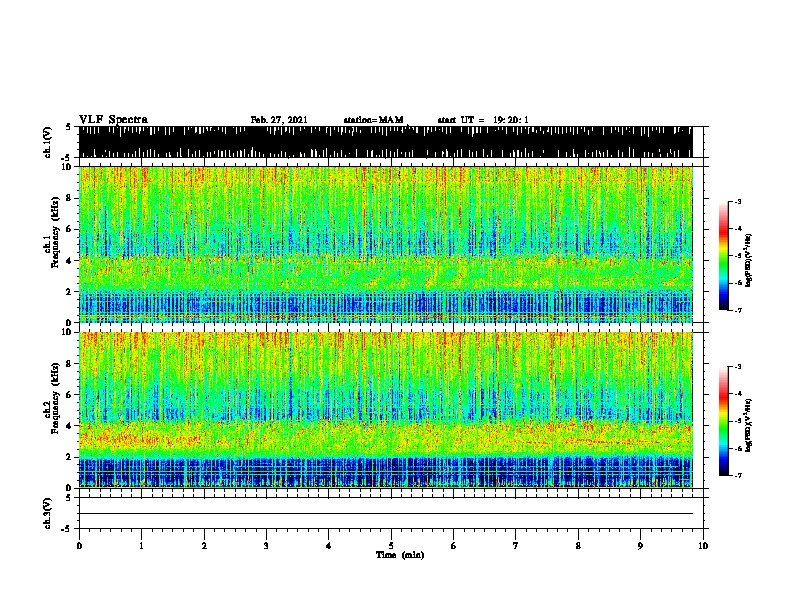Click time axis tick label "0"
792x612 pixels.
point(79,546)
